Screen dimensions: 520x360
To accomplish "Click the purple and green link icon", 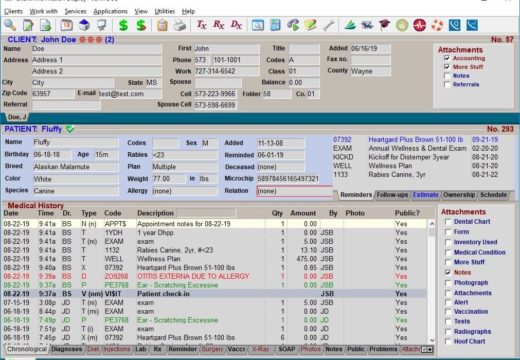I will coord(293,25).
